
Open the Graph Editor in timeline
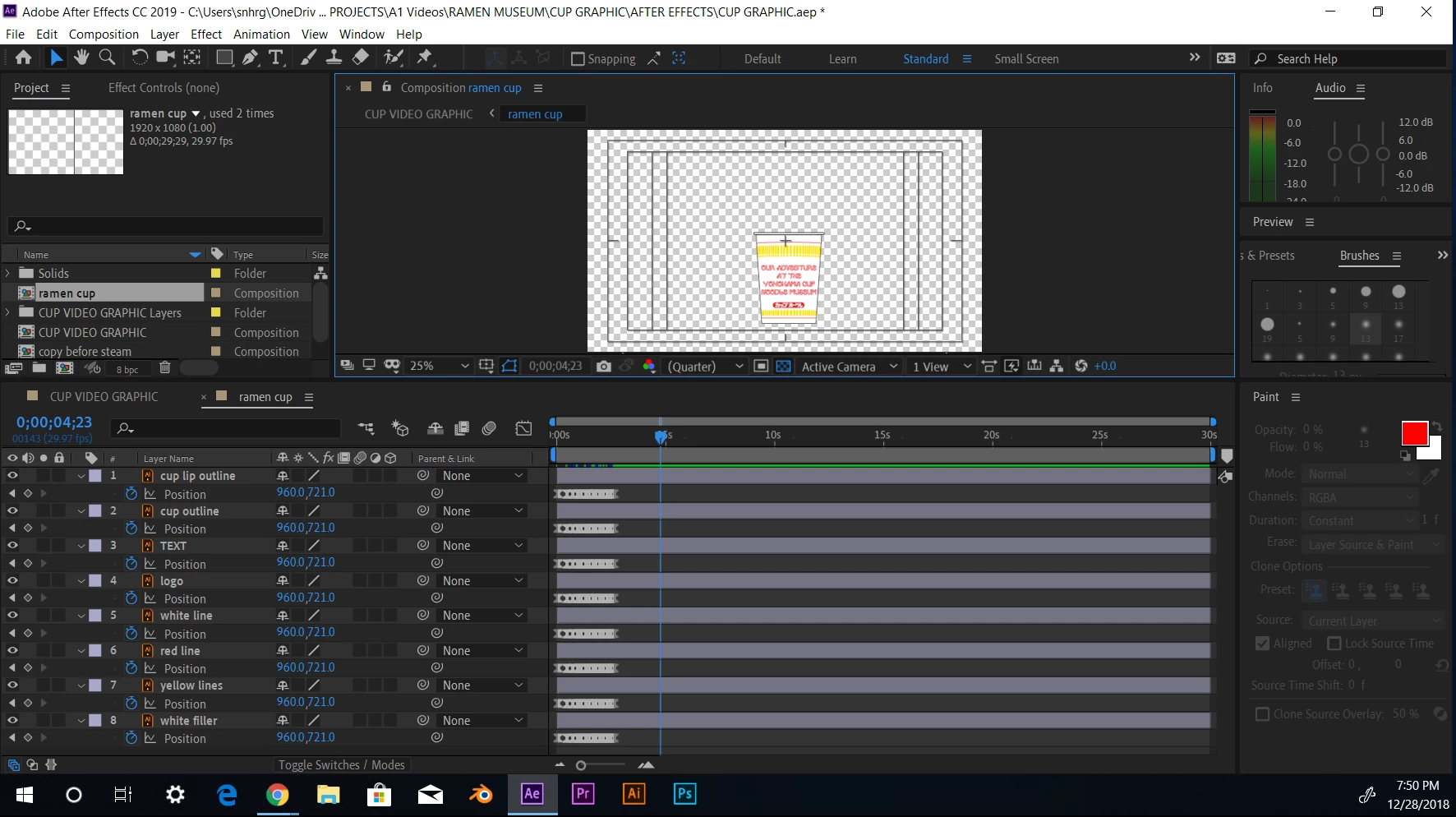[x=523, y=428]
